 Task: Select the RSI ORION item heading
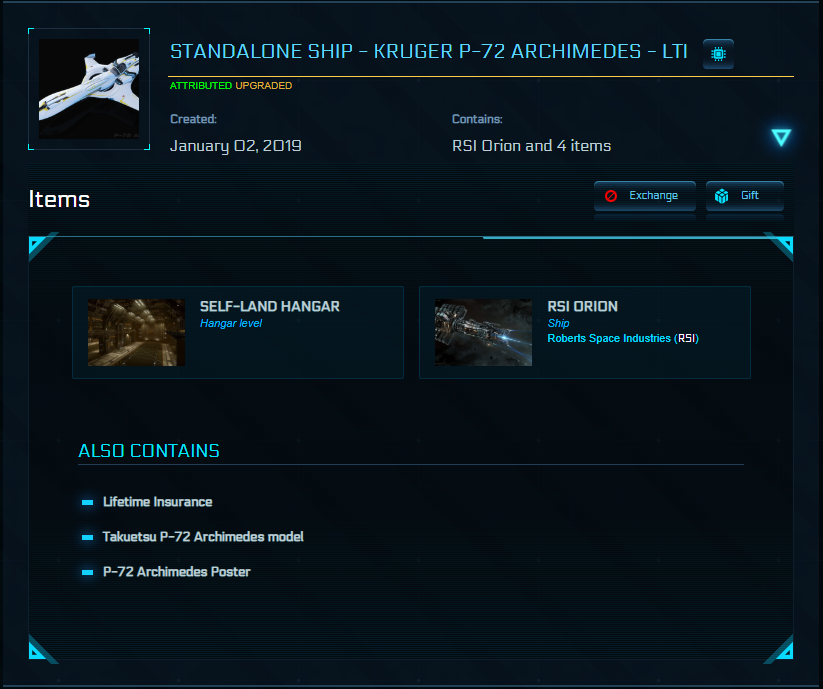pos(583,307)
